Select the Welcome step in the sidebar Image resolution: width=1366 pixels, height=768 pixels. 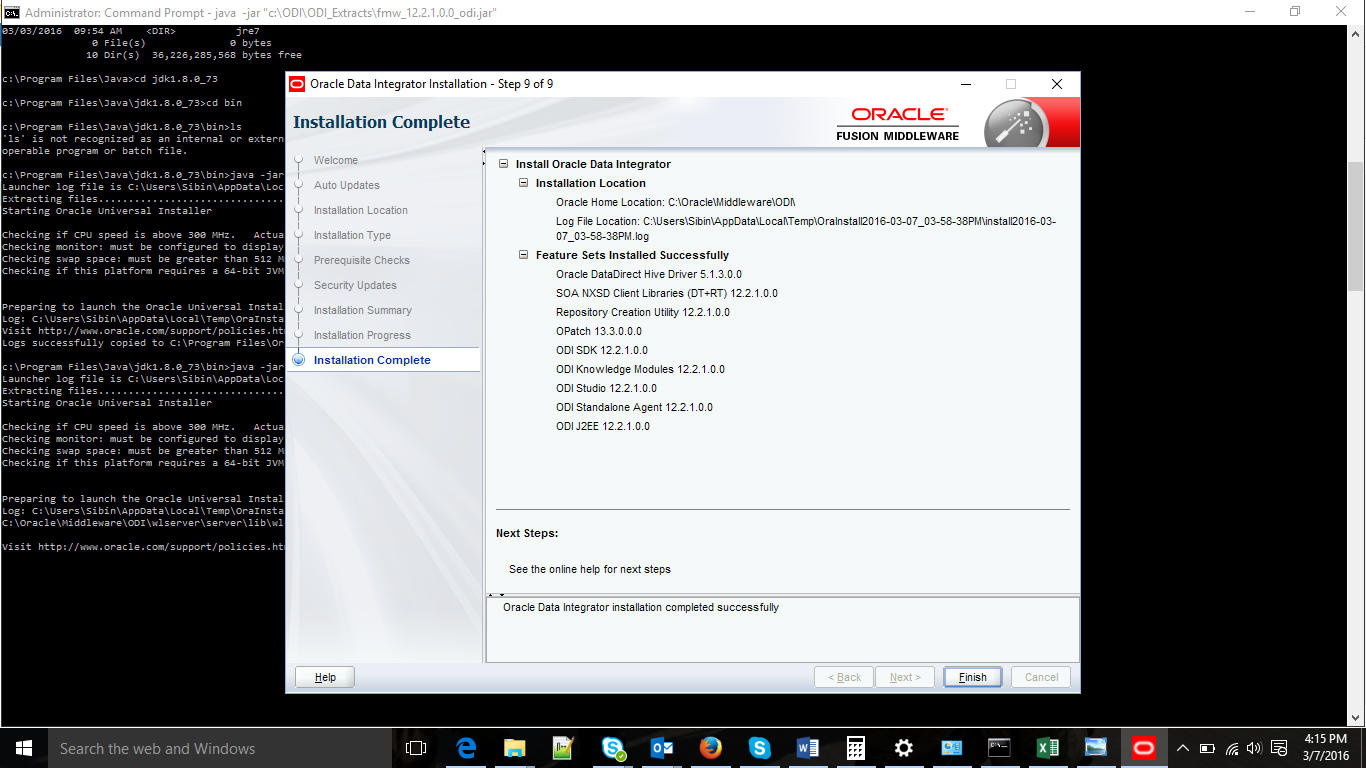(x=335, y=160)
